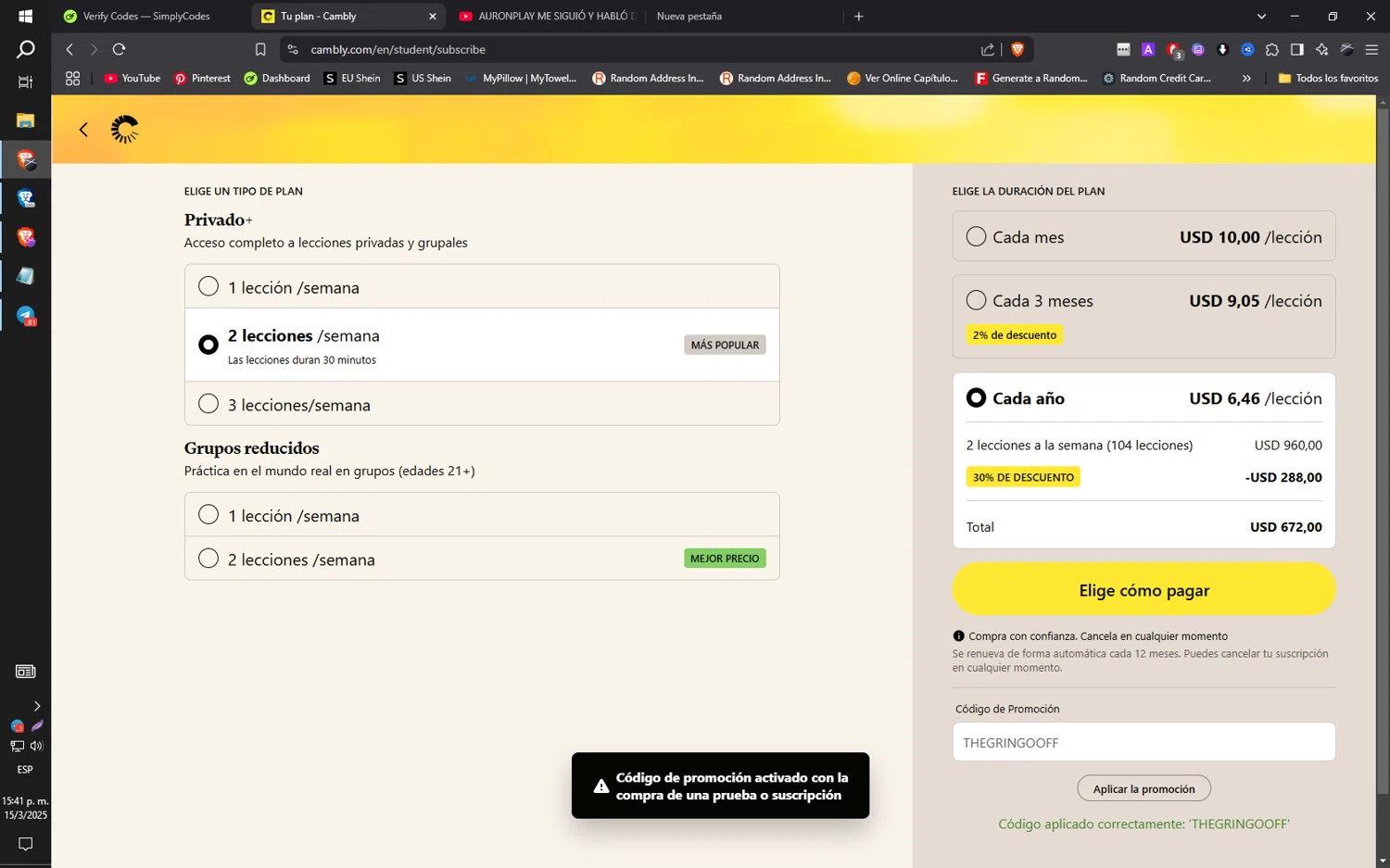Open the Dashboard bookmark
This screenshot has width=1390, height=868.
click(277, 79)
